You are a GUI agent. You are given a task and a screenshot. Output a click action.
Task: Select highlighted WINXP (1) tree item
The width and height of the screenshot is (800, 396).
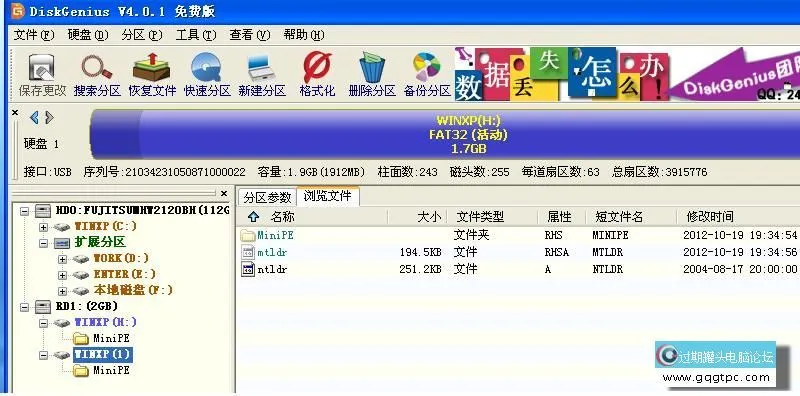[103, 355]
